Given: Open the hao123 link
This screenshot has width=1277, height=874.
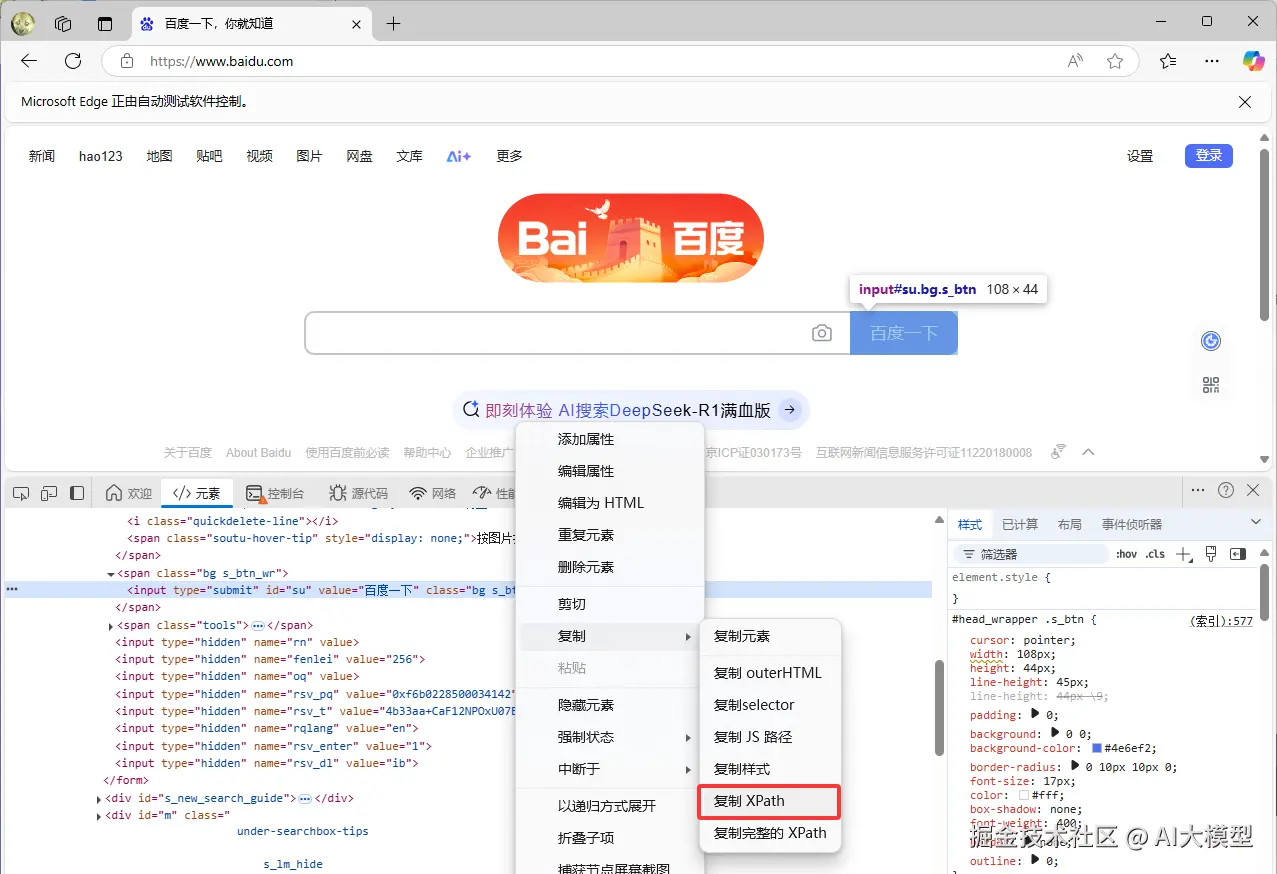Looking at the screenshot, I should (x=101, y=156).
